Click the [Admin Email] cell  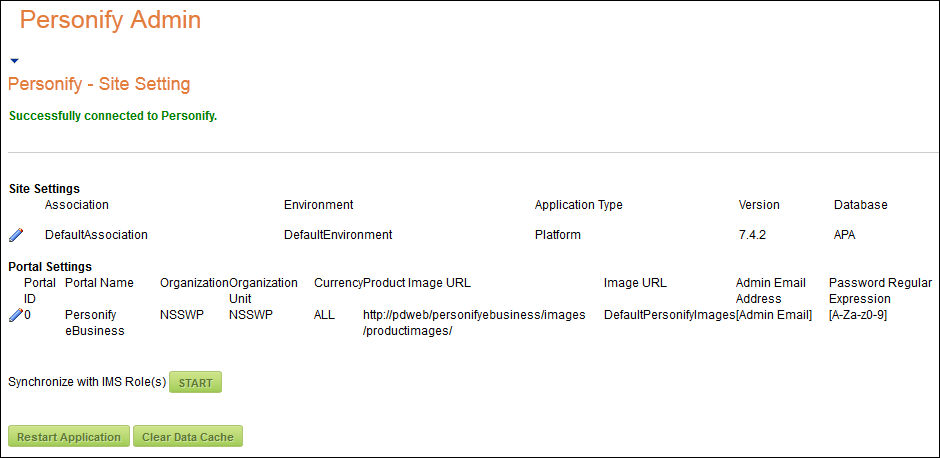tap(774, 315)
